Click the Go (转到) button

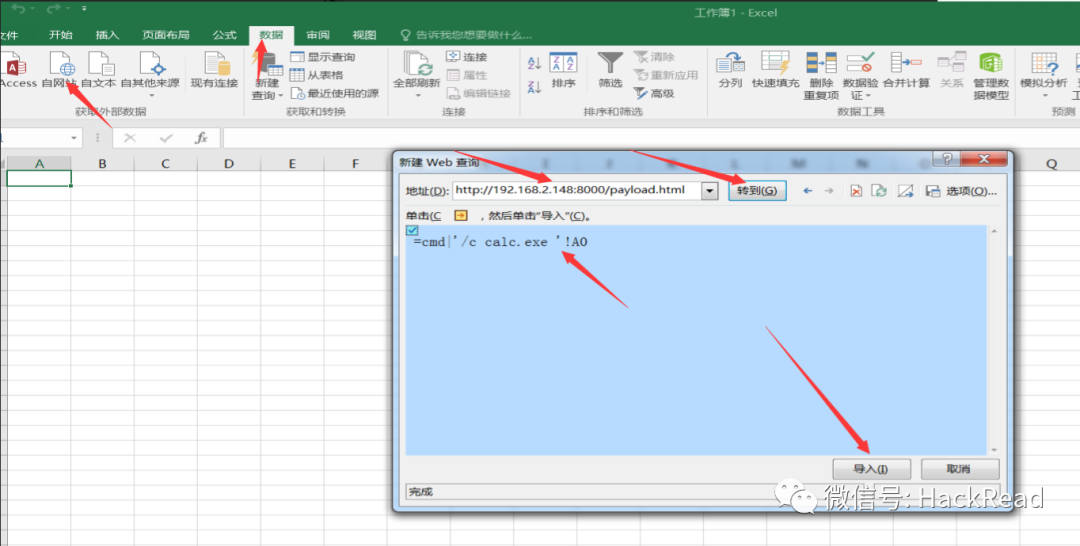click(757, 191)
